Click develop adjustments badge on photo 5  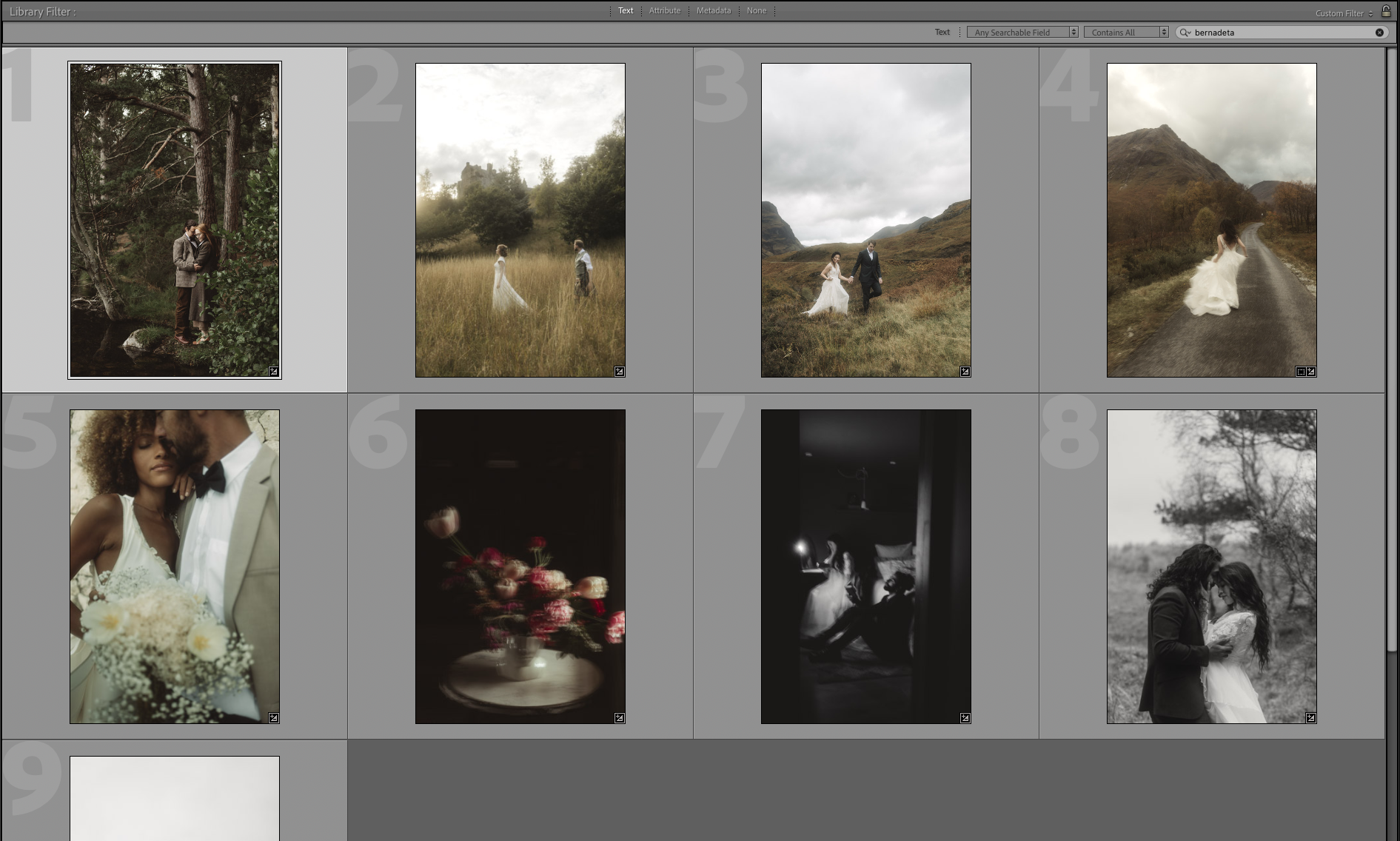click(x=273, y=718)
